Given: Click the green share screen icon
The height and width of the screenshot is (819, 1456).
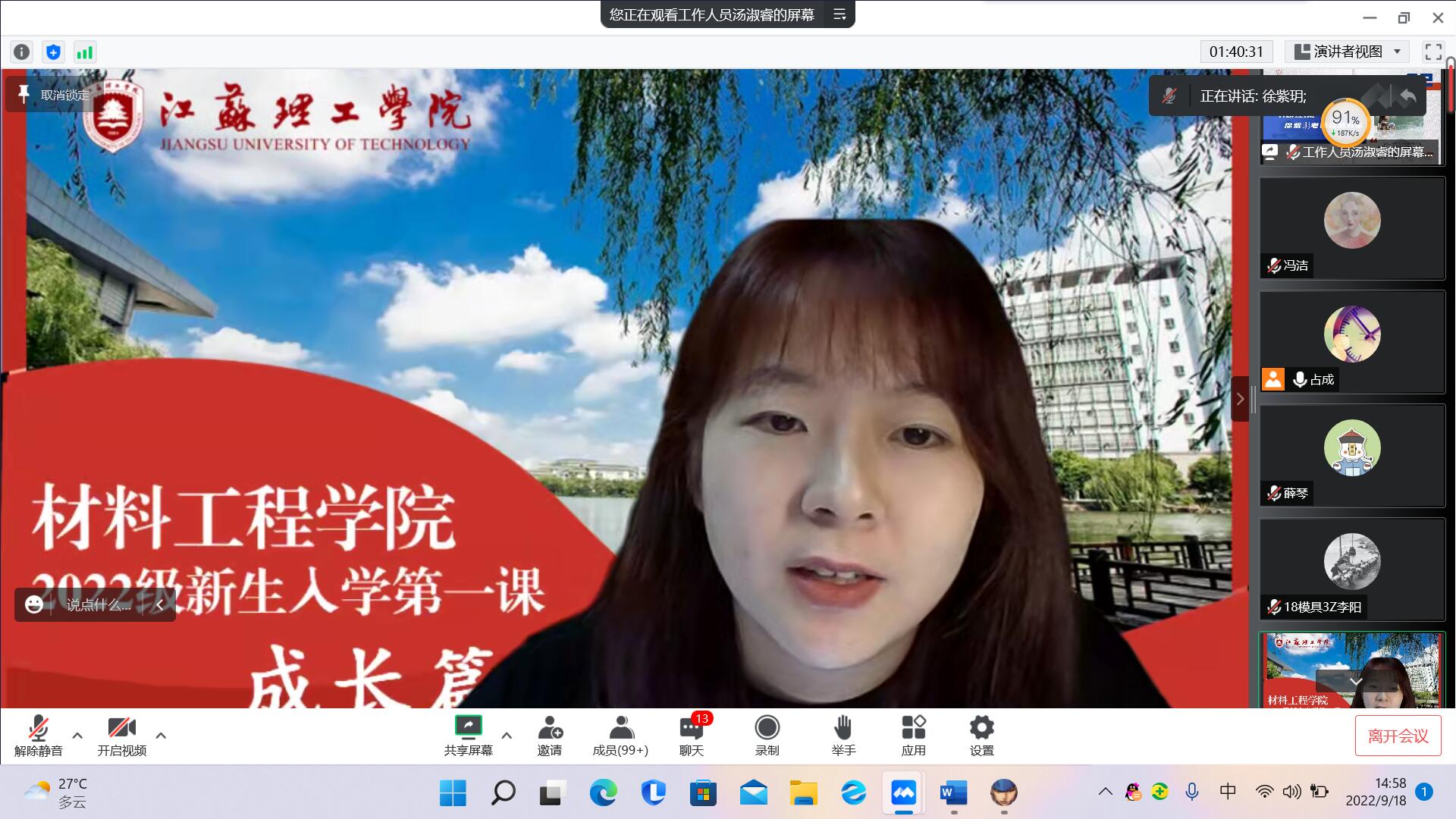Looking at the screenshot, I should (x=468, y=726).
